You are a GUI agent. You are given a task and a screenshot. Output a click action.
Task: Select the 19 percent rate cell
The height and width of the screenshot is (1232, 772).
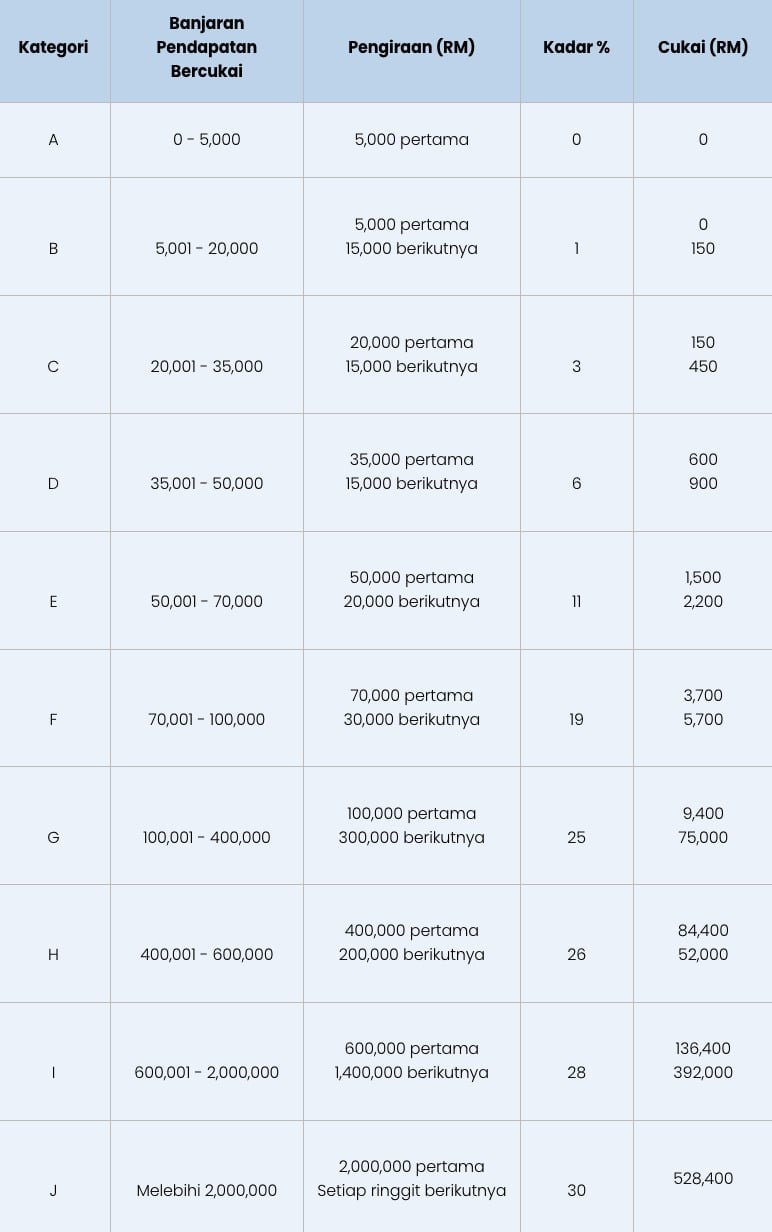click(x=576, y=719)
